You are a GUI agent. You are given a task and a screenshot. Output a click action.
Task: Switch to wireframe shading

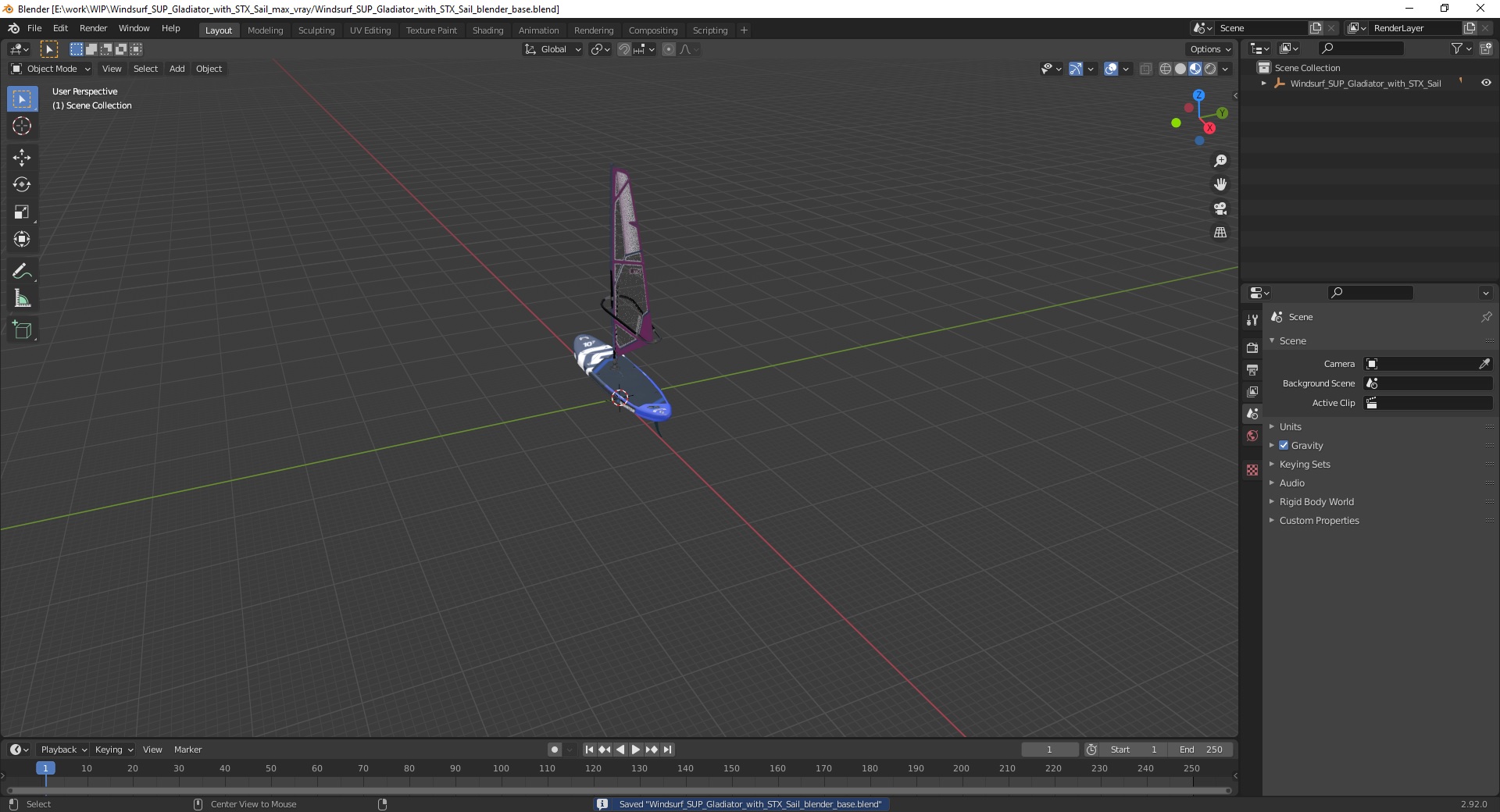(1166, 69)
